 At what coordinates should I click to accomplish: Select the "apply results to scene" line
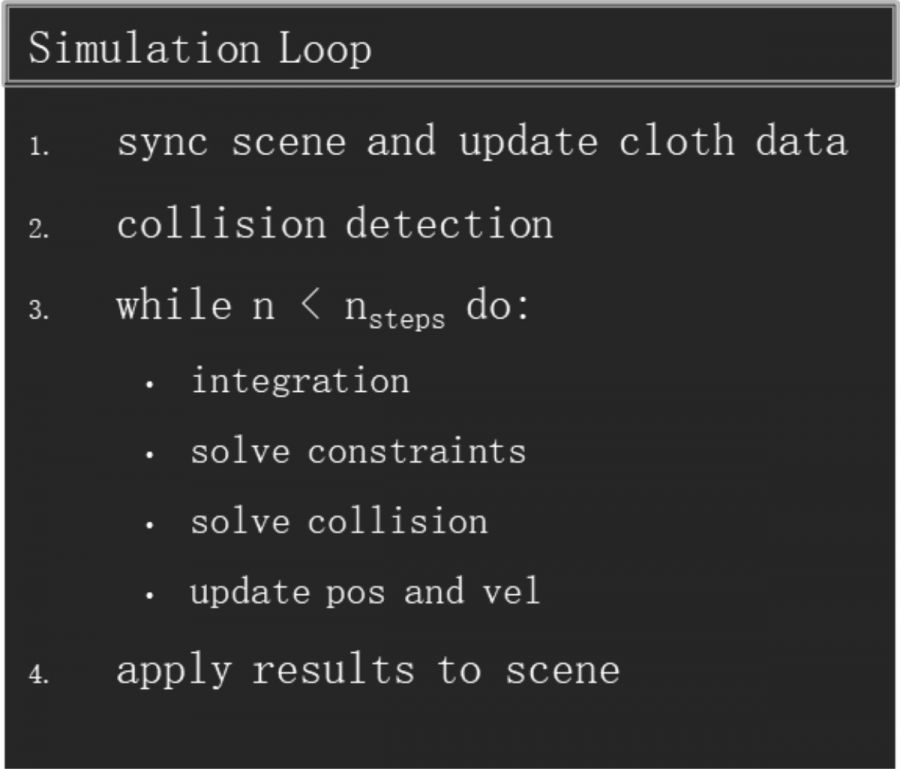pos(367,670)
